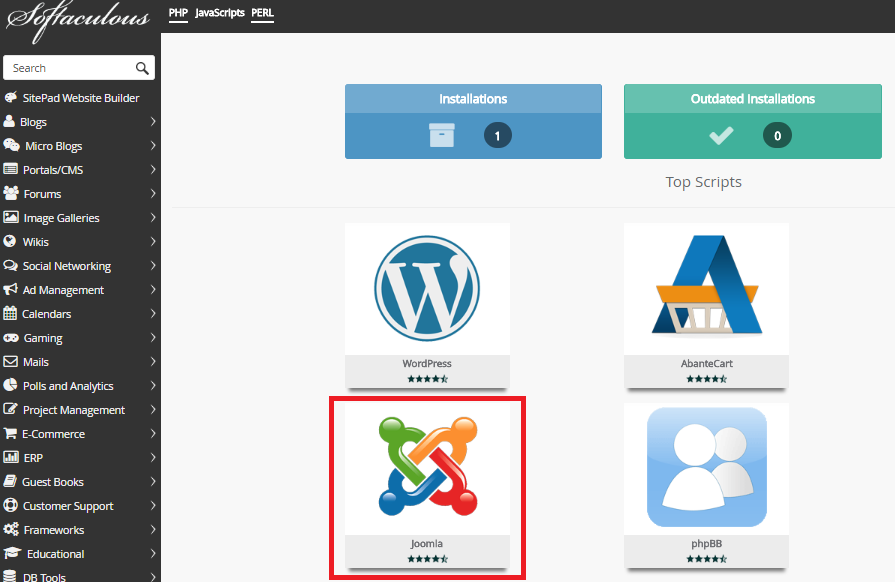The image size is (895, 582).
Task: Open the AbanteCart script name link
Action: tap(707, 363)
